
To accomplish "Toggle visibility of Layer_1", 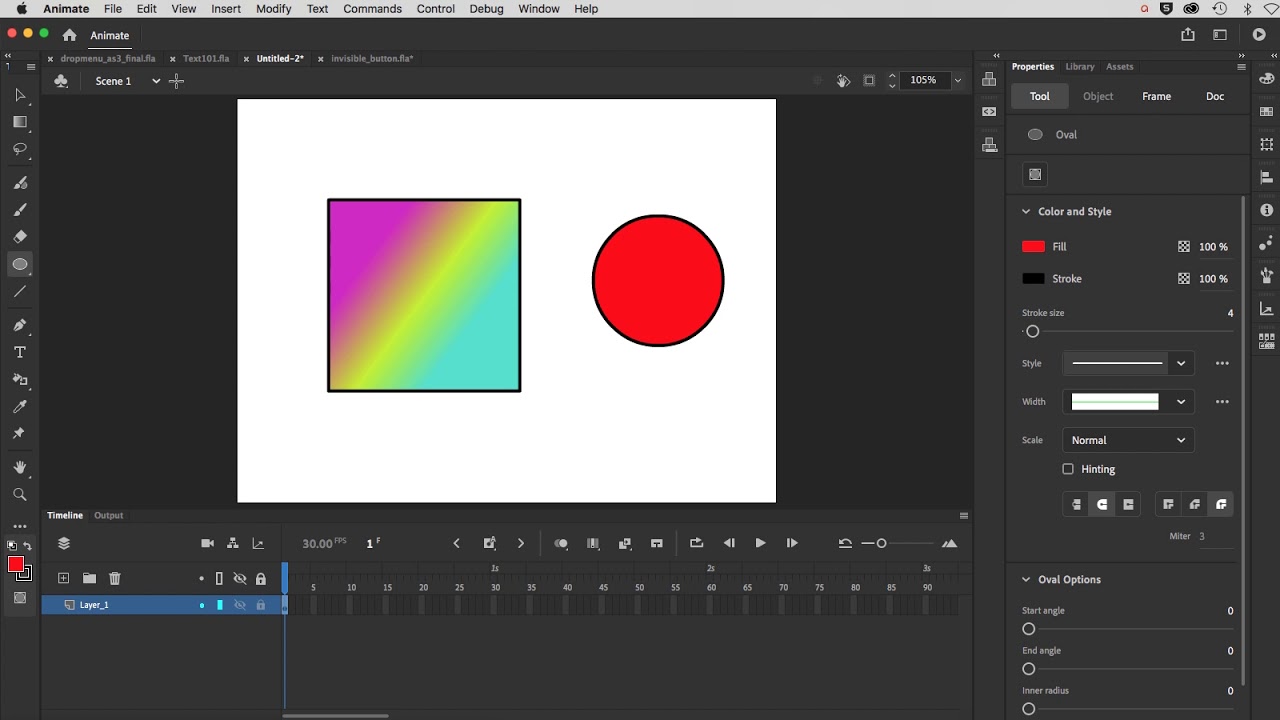I will coord(240,605).
